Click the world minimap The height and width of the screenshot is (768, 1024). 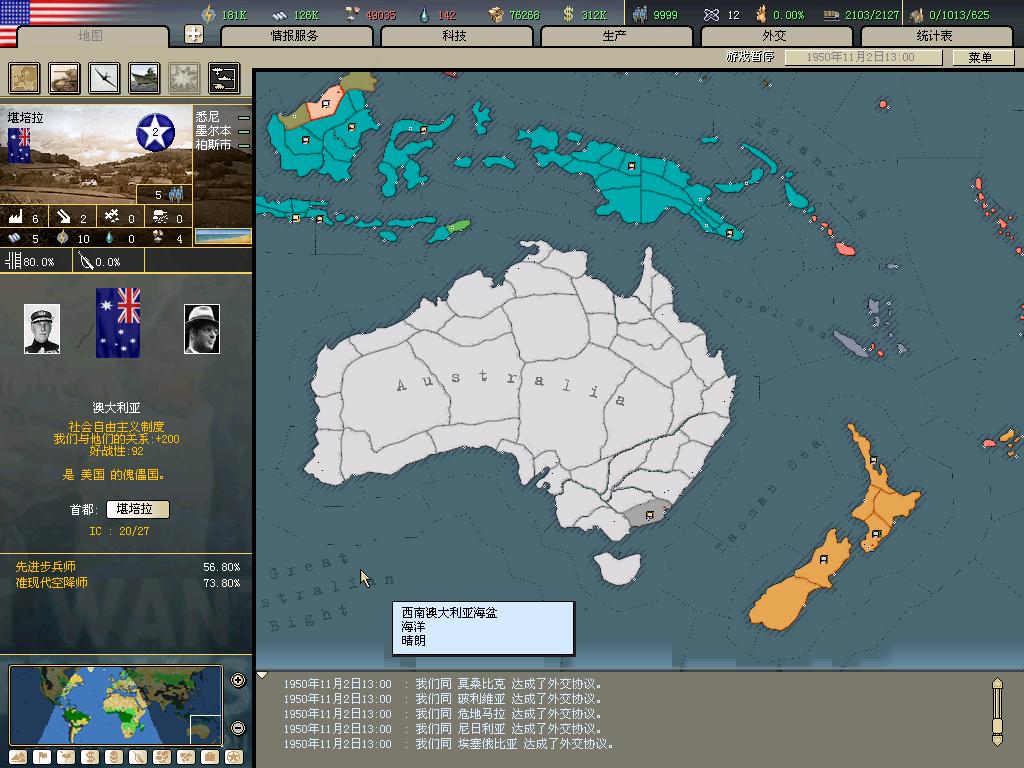[116, 705]
